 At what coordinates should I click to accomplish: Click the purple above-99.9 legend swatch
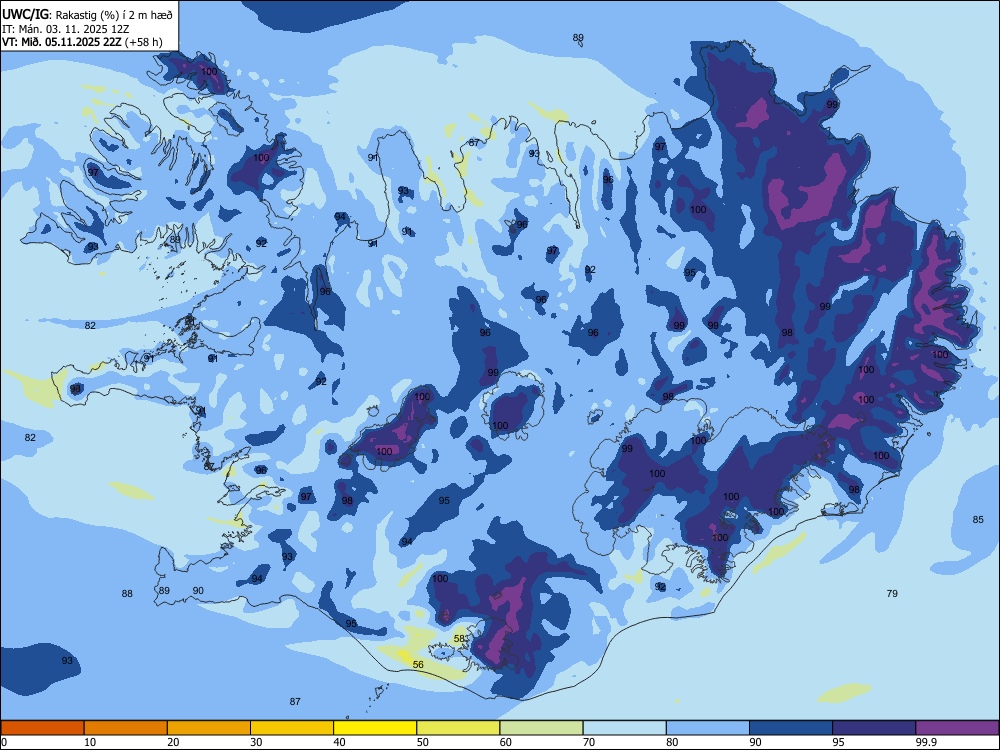[957, 728]
